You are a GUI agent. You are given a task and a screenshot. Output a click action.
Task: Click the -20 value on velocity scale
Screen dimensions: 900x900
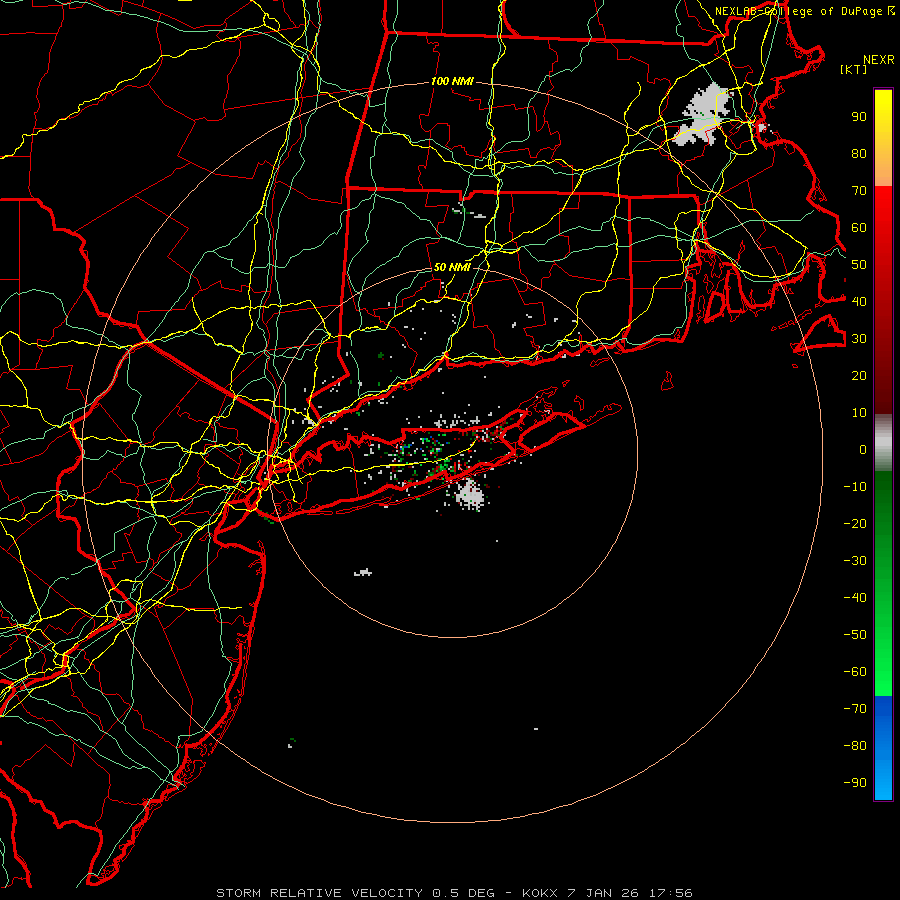(855, 523)
